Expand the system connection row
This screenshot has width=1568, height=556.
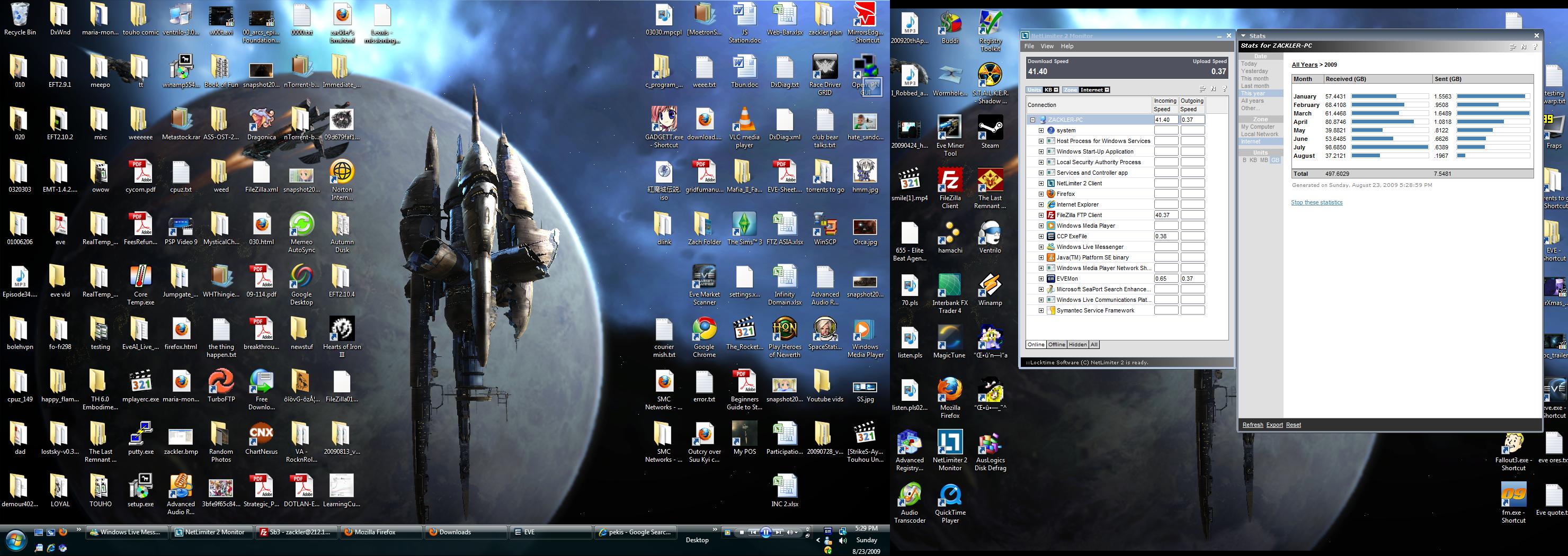(x=1041, y=130)
